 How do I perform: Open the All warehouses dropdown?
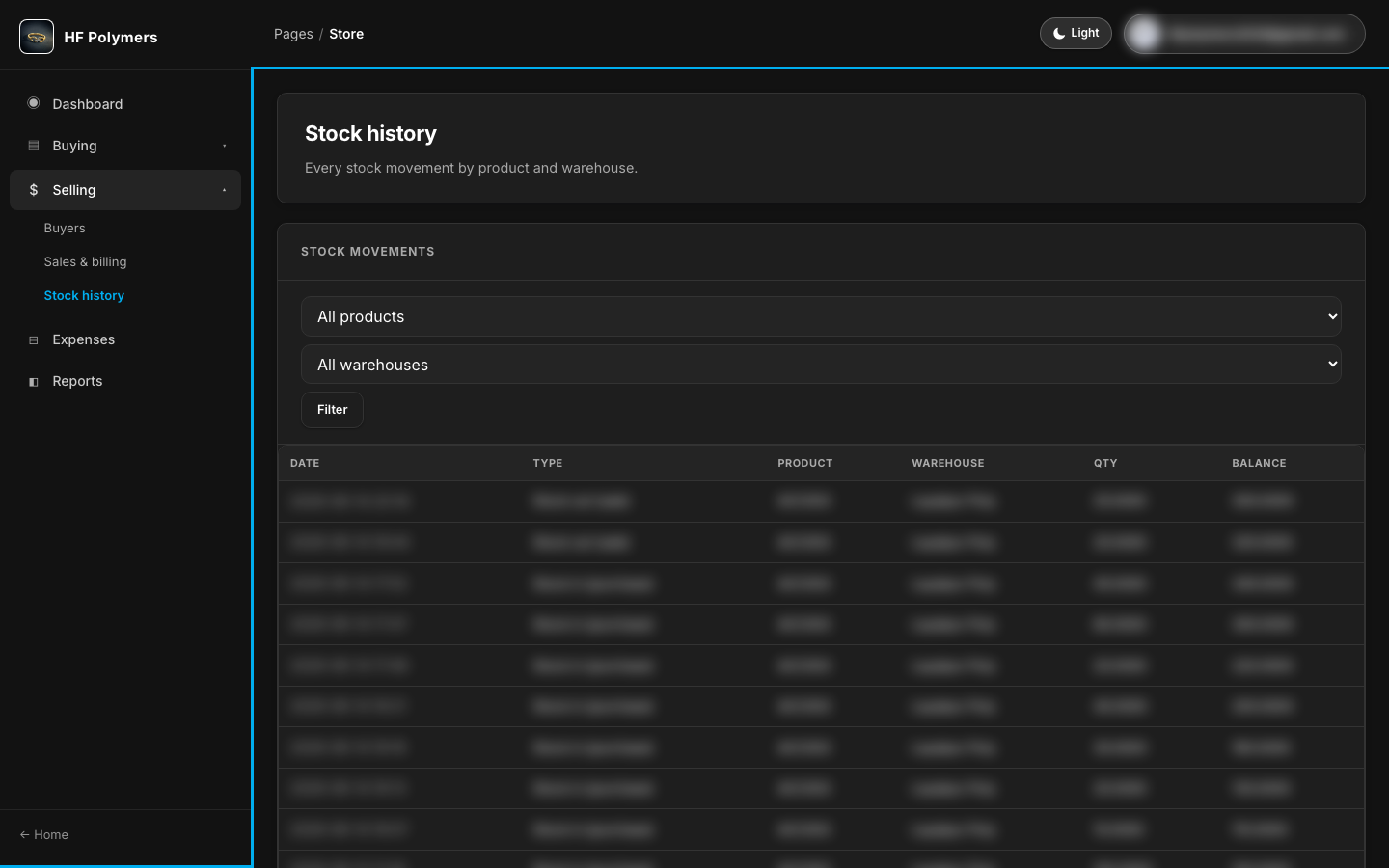[x=821, y=365]
